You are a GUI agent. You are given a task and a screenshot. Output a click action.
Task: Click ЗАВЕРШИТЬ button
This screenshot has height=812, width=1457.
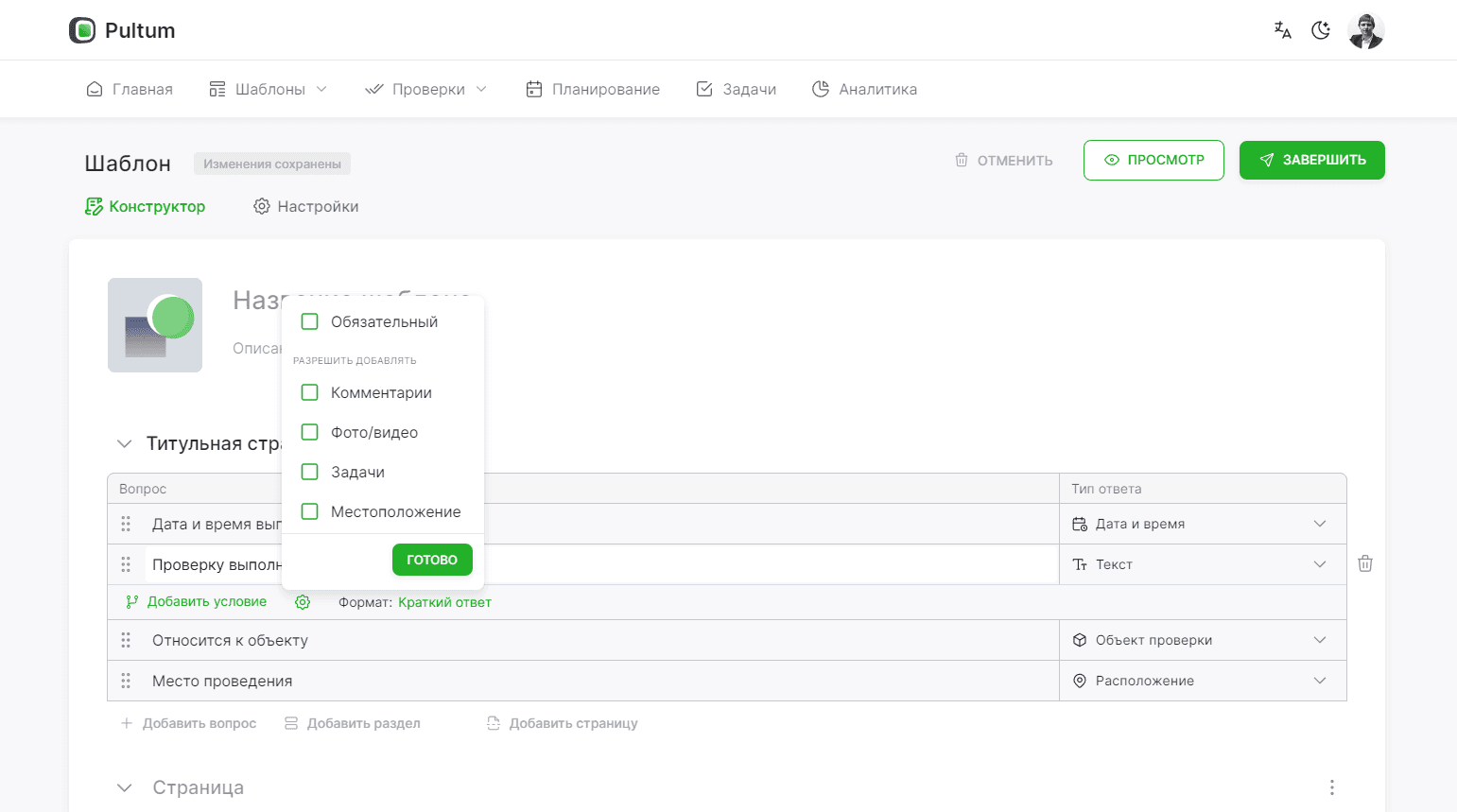pyautogui.click(x=1312, y=160)
